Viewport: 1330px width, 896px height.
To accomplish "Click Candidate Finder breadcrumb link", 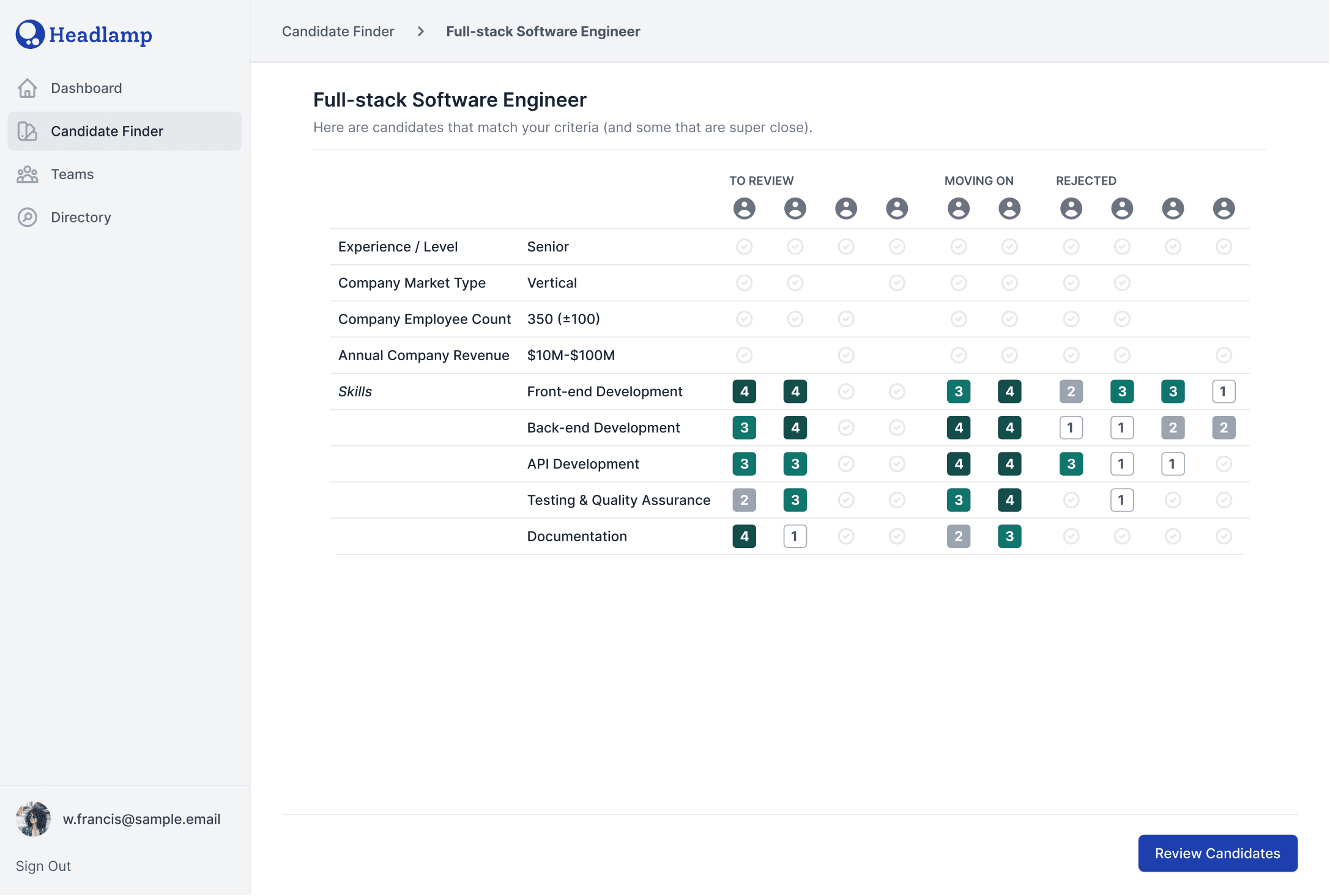I will tap(338, 31).
